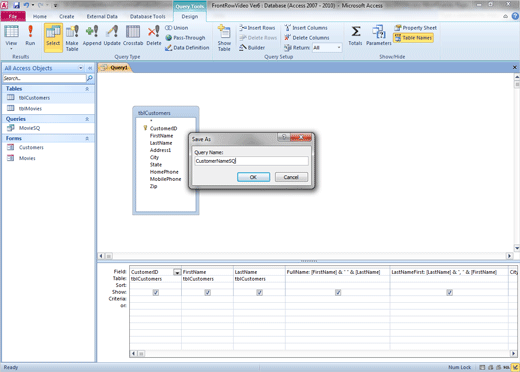Uncheck Show box for FullName column
This screenshot has width=520, height=372.
[x=338, y=292]
